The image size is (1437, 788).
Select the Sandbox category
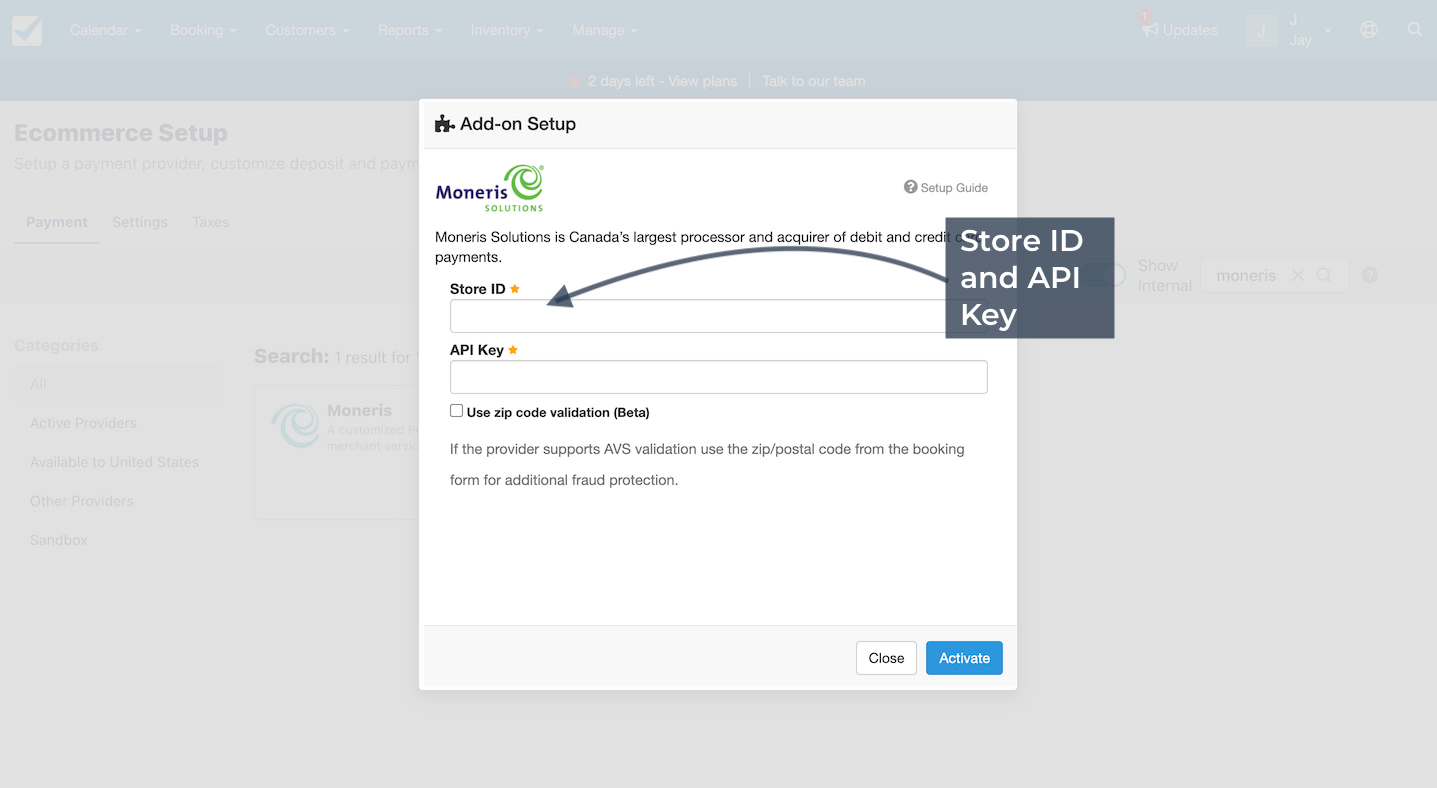pos(59,540)
